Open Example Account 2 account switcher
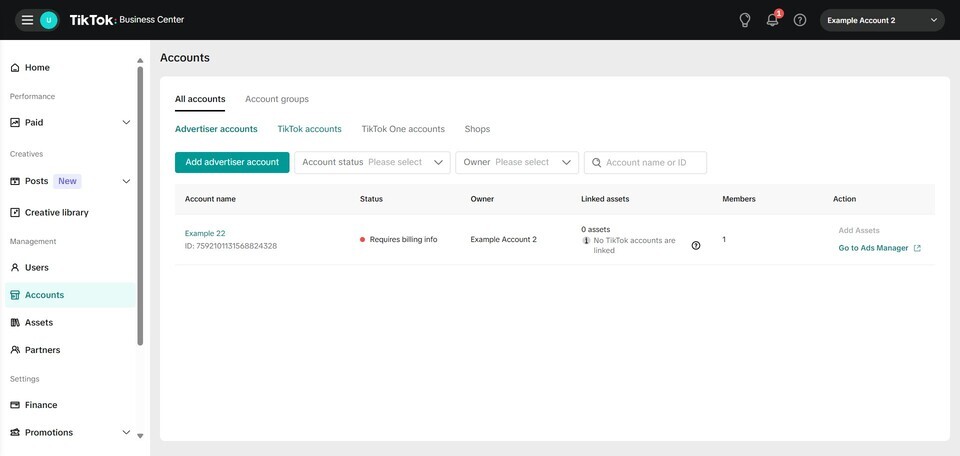The height and width of the screenshot is (456, 960). coord(882,20)
